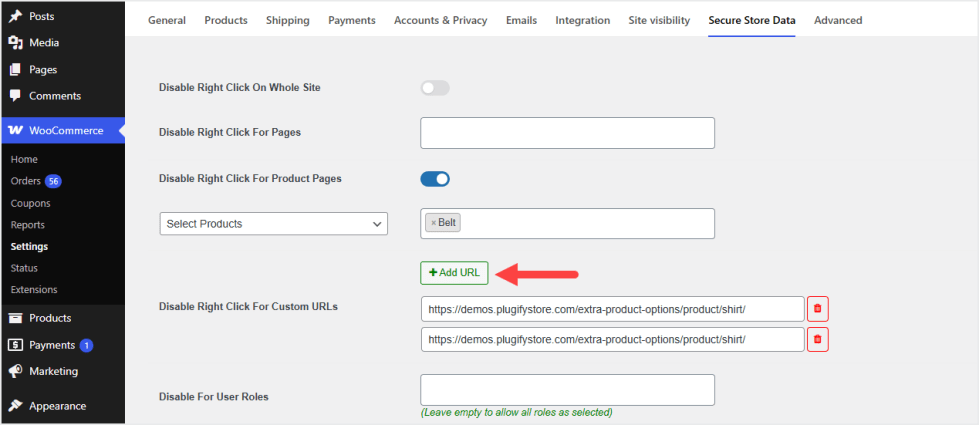
Task: Open WooCommerce Home submenu link
Action: point(24,160)
